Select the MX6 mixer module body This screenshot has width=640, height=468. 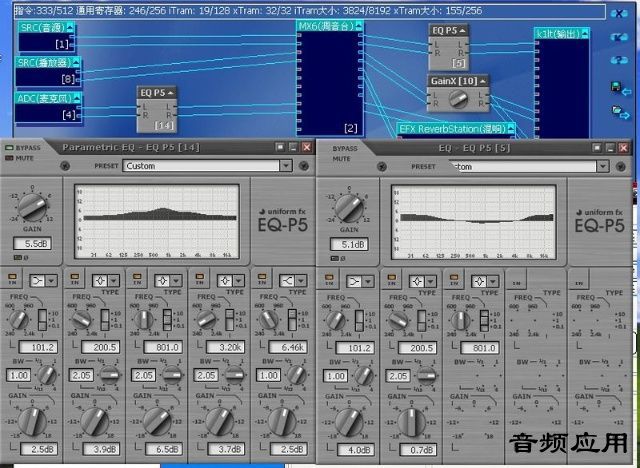[330, 83]
